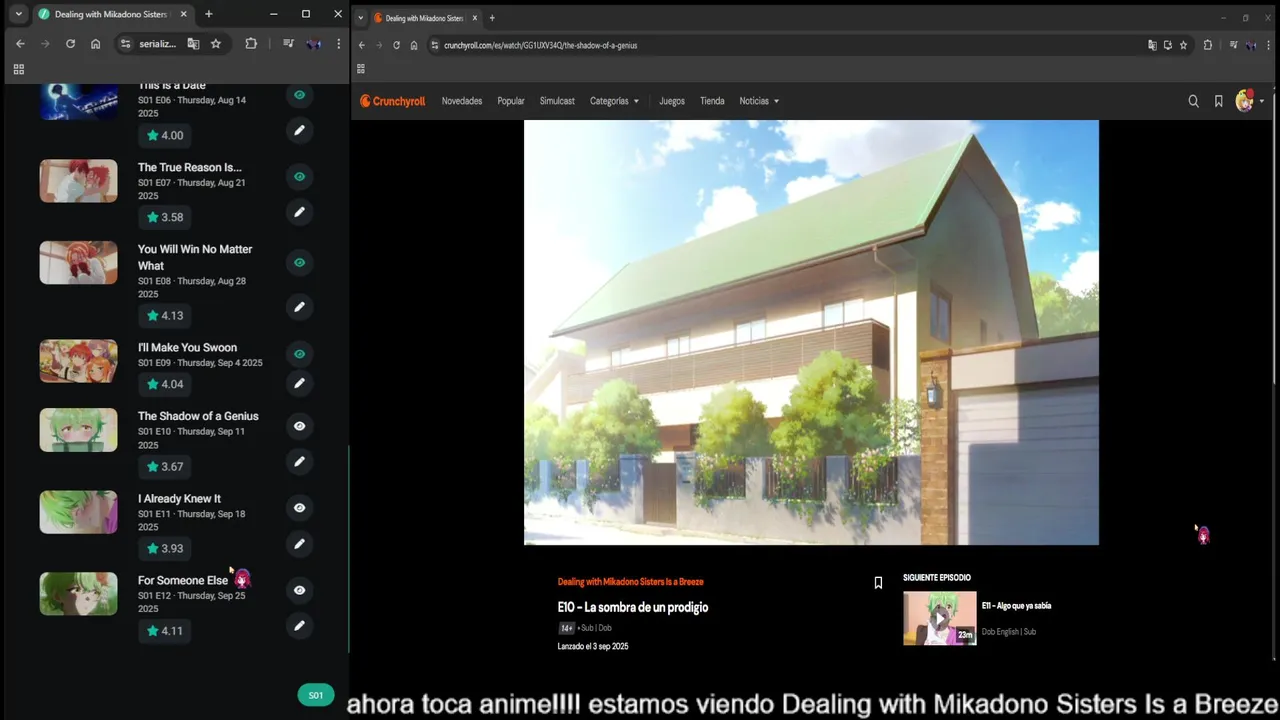Open a new tab in the left window
This screenshot has width=1280, height=720.
click(208, 14)
